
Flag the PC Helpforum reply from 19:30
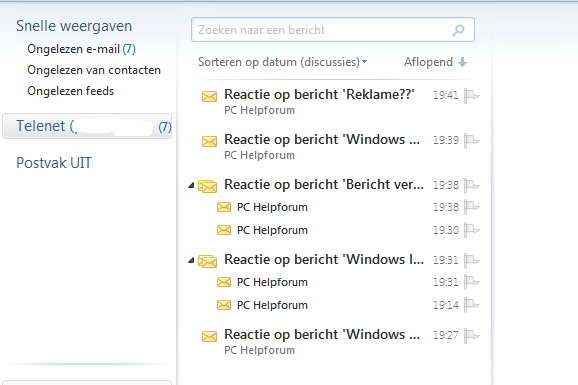coord(471,230)
